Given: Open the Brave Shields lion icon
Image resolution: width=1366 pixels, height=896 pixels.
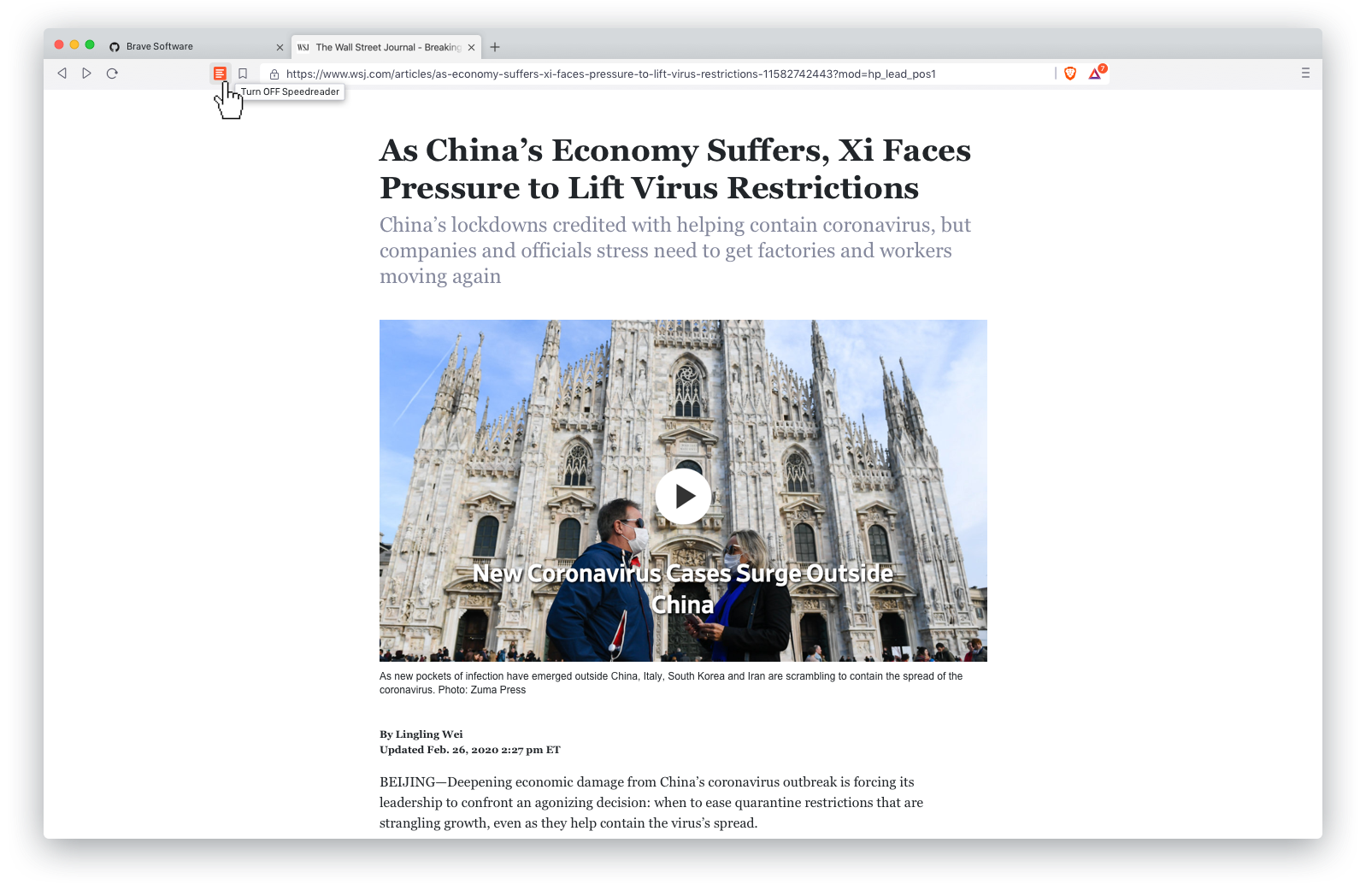Looking at the screenshot, I should pyautogui.click(x=1070, y=74).
